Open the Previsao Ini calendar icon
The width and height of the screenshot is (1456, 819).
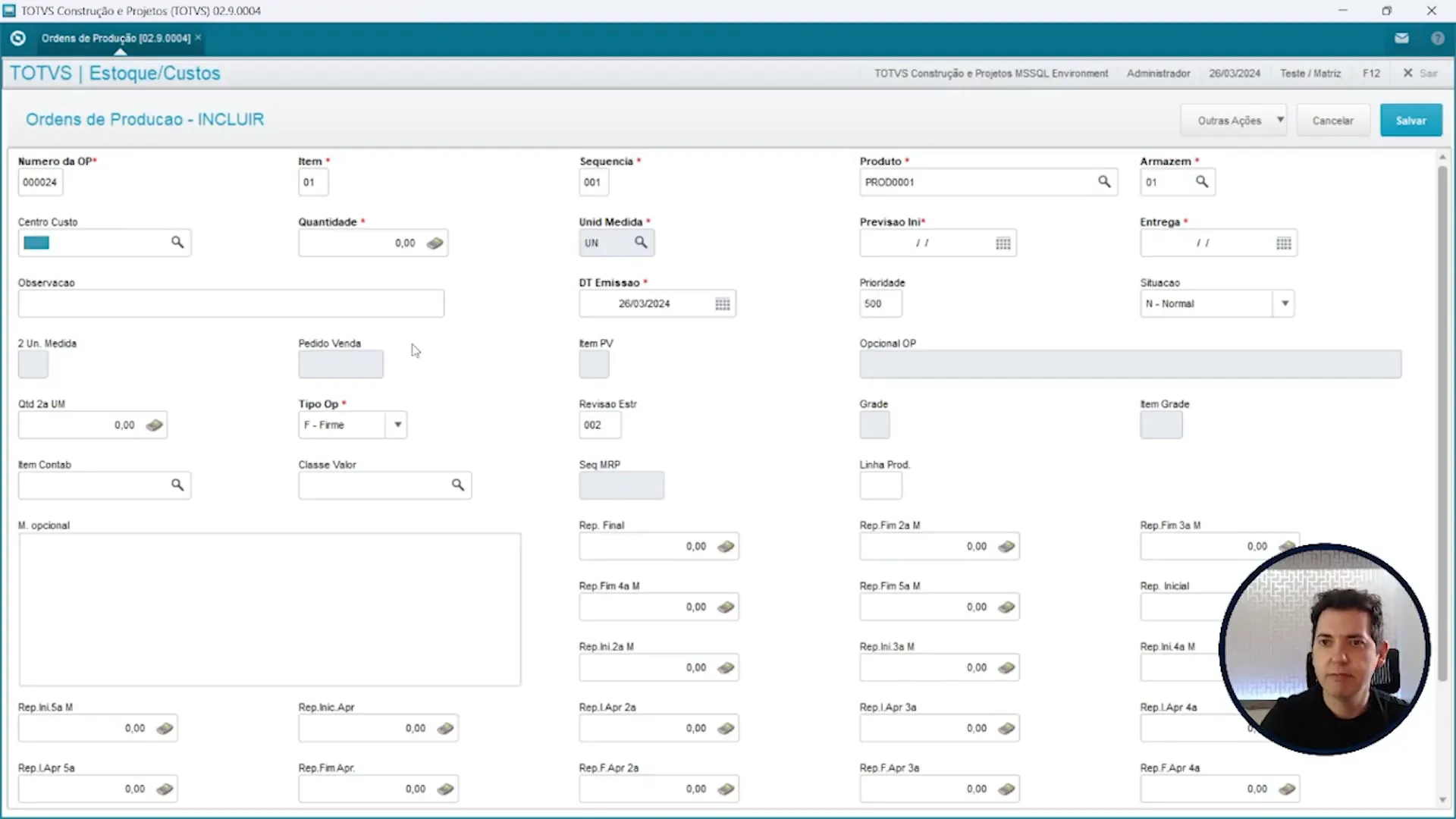(1003, 243)
